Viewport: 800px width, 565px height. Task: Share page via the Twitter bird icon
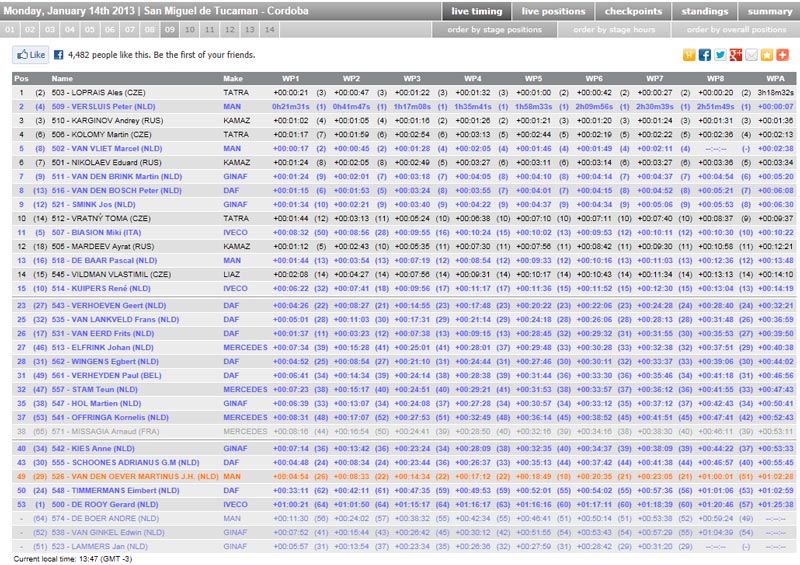[720, 55]
